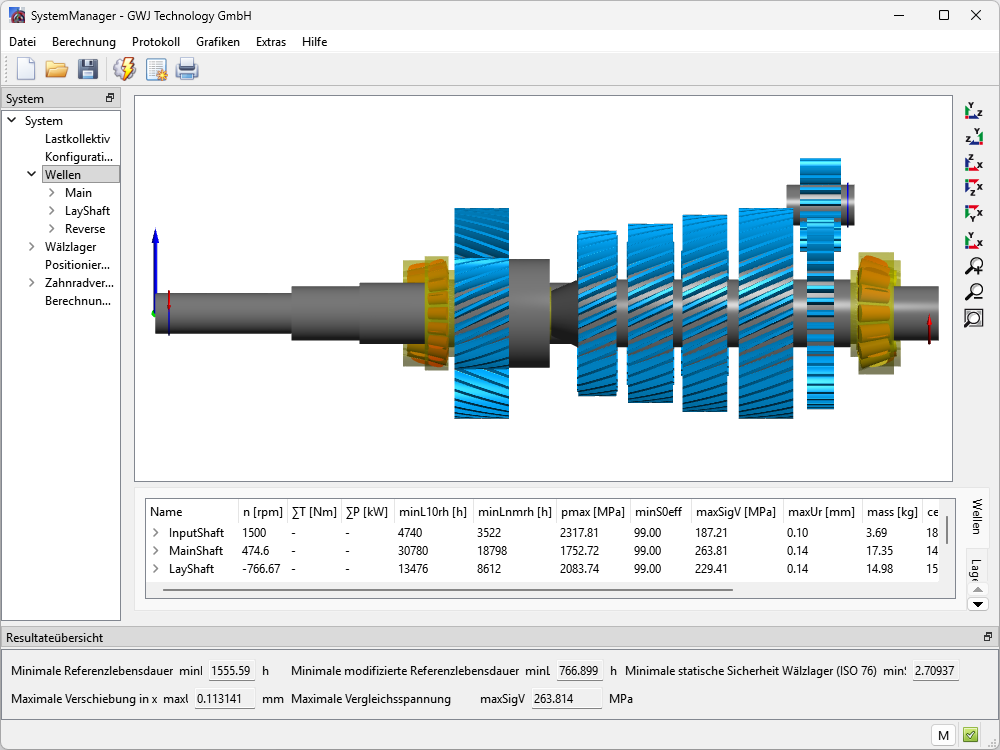Save the project using the floppy disk icon
This screenshot has height=750, width=1000.
pyautogui.click(x=88, y=69)
